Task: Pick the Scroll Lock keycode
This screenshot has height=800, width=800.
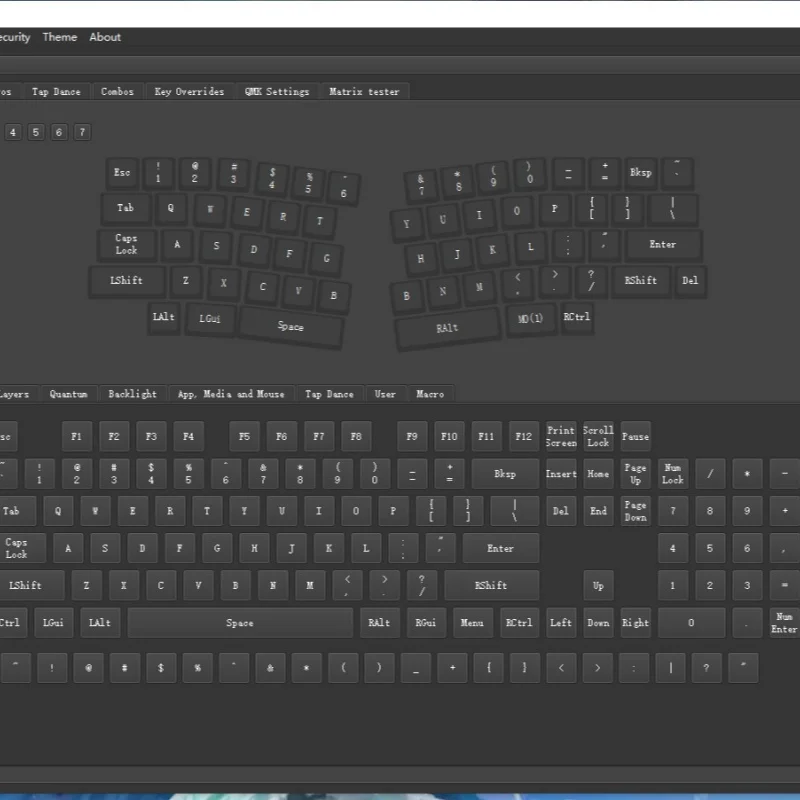Action: pos(598,436)
